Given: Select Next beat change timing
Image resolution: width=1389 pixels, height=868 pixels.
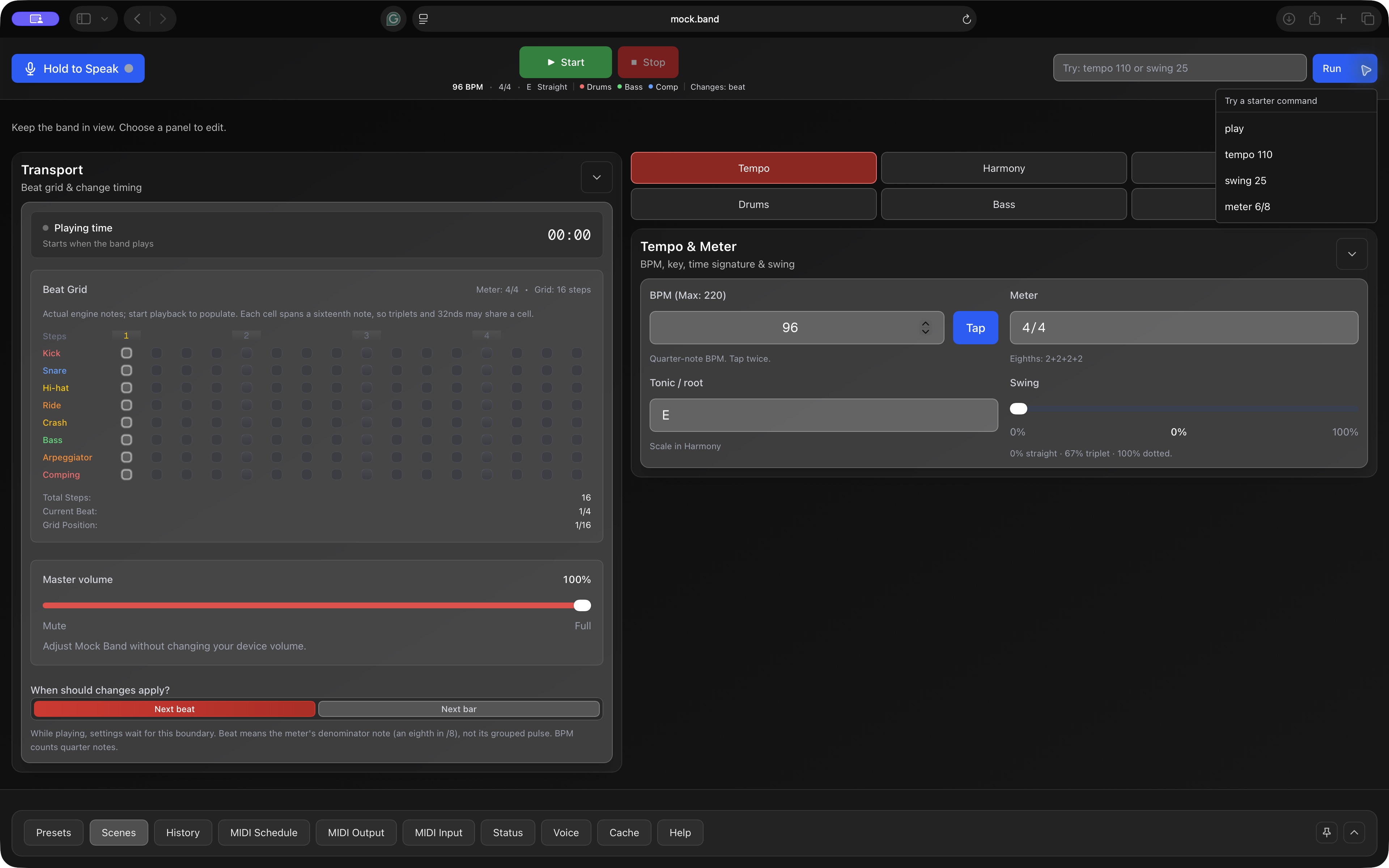Looking at the screenshot, I should coord(174,709).
